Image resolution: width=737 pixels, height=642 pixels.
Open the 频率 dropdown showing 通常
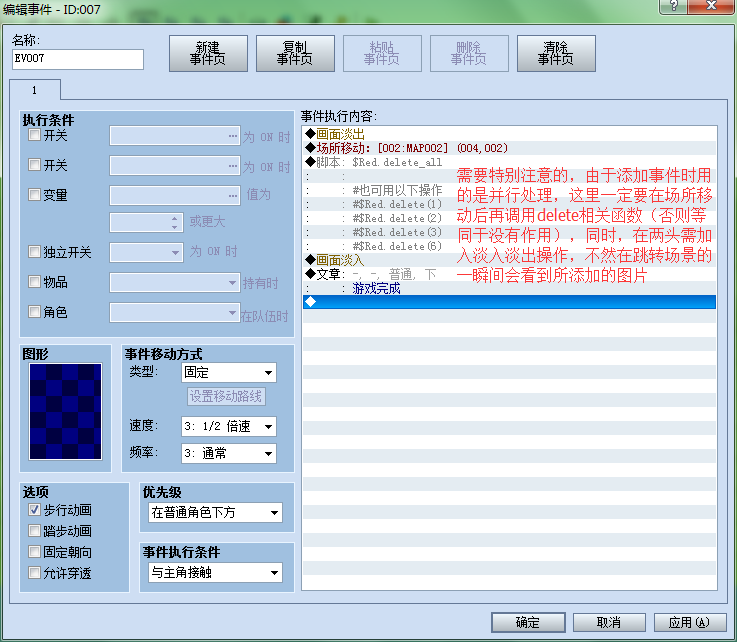(x=229, y=454)
